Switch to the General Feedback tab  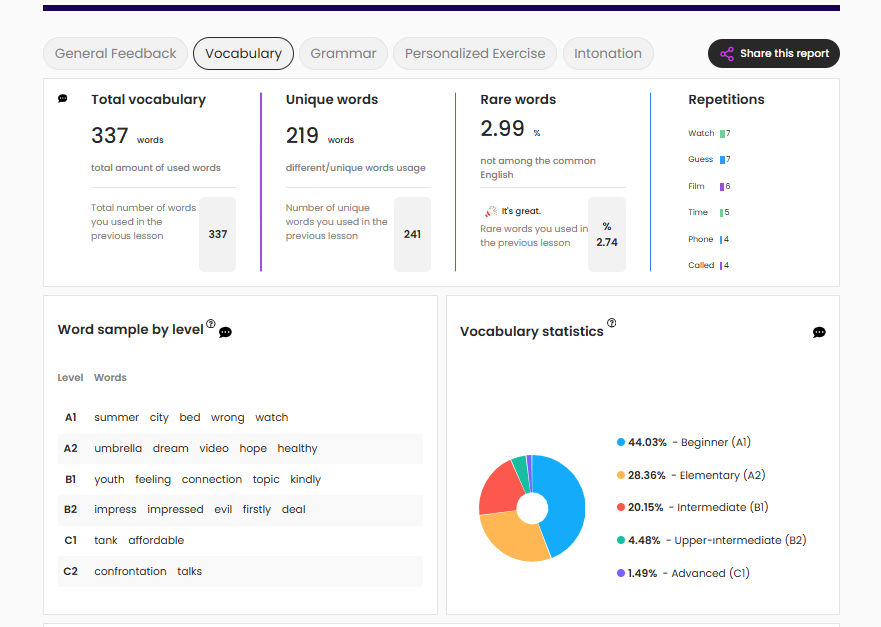coord(115,53)
